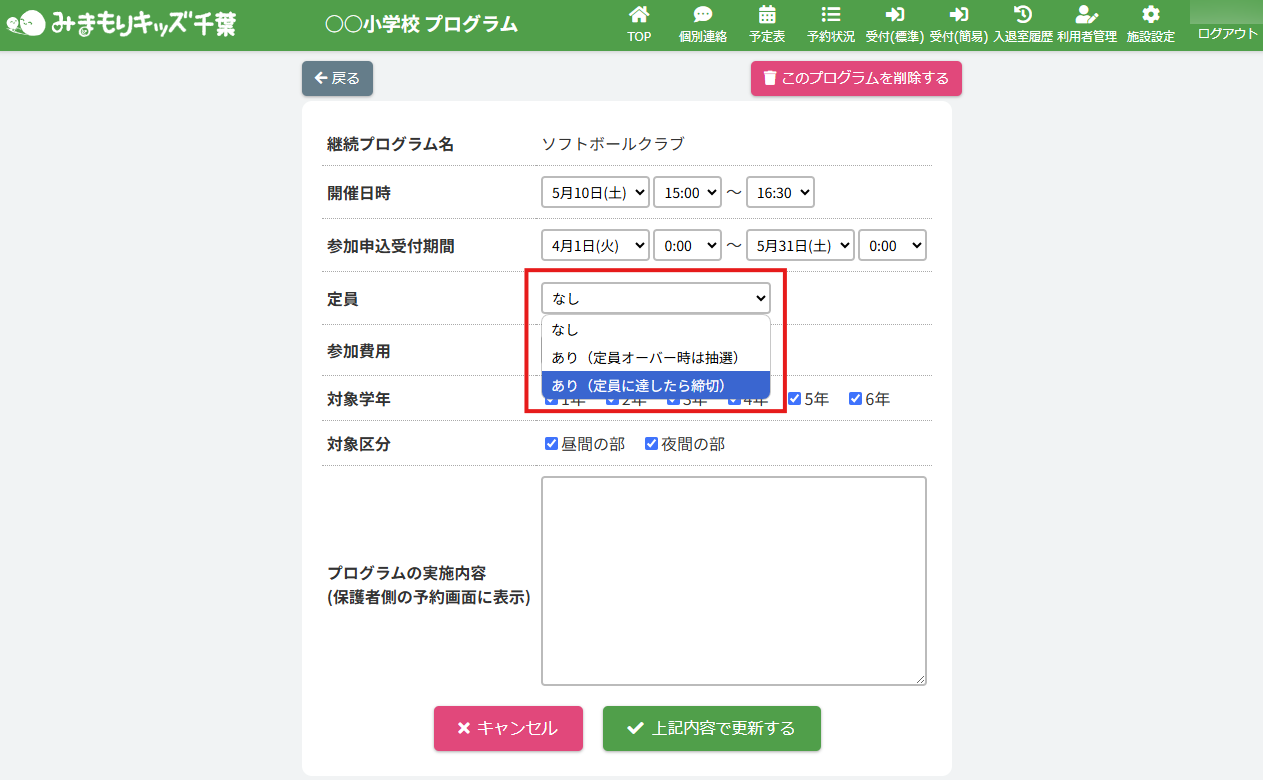Expand the 5月10日(土) event date dropdown
Screen dimensions: 1263x780
595,193
